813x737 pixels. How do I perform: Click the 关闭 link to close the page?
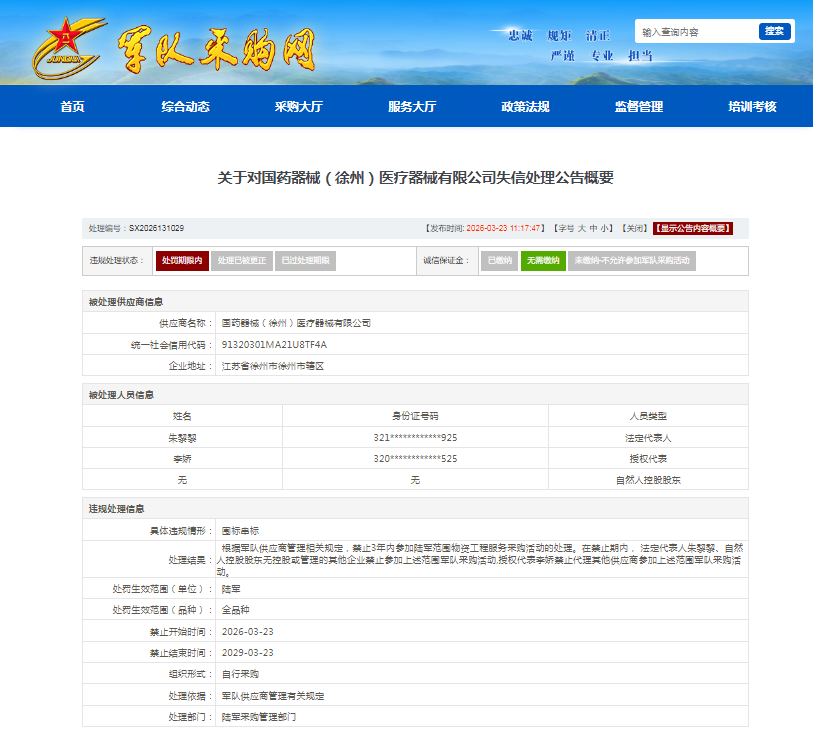pyautogui.click(x=634, y=228)
